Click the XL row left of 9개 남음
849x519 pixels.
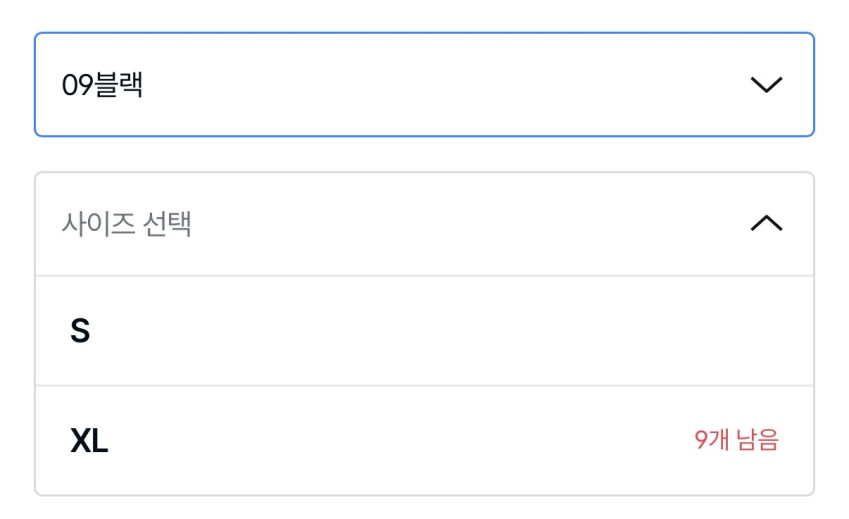pyautogui.click(x=400, y=440)
